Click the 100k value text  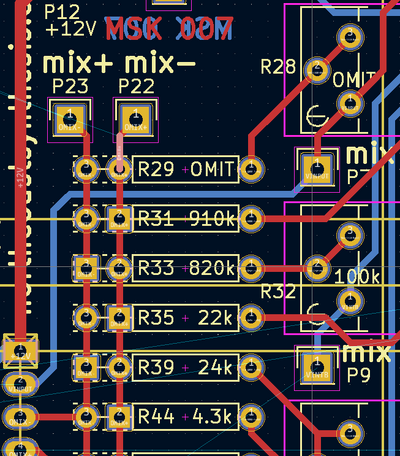click(357, 276)
